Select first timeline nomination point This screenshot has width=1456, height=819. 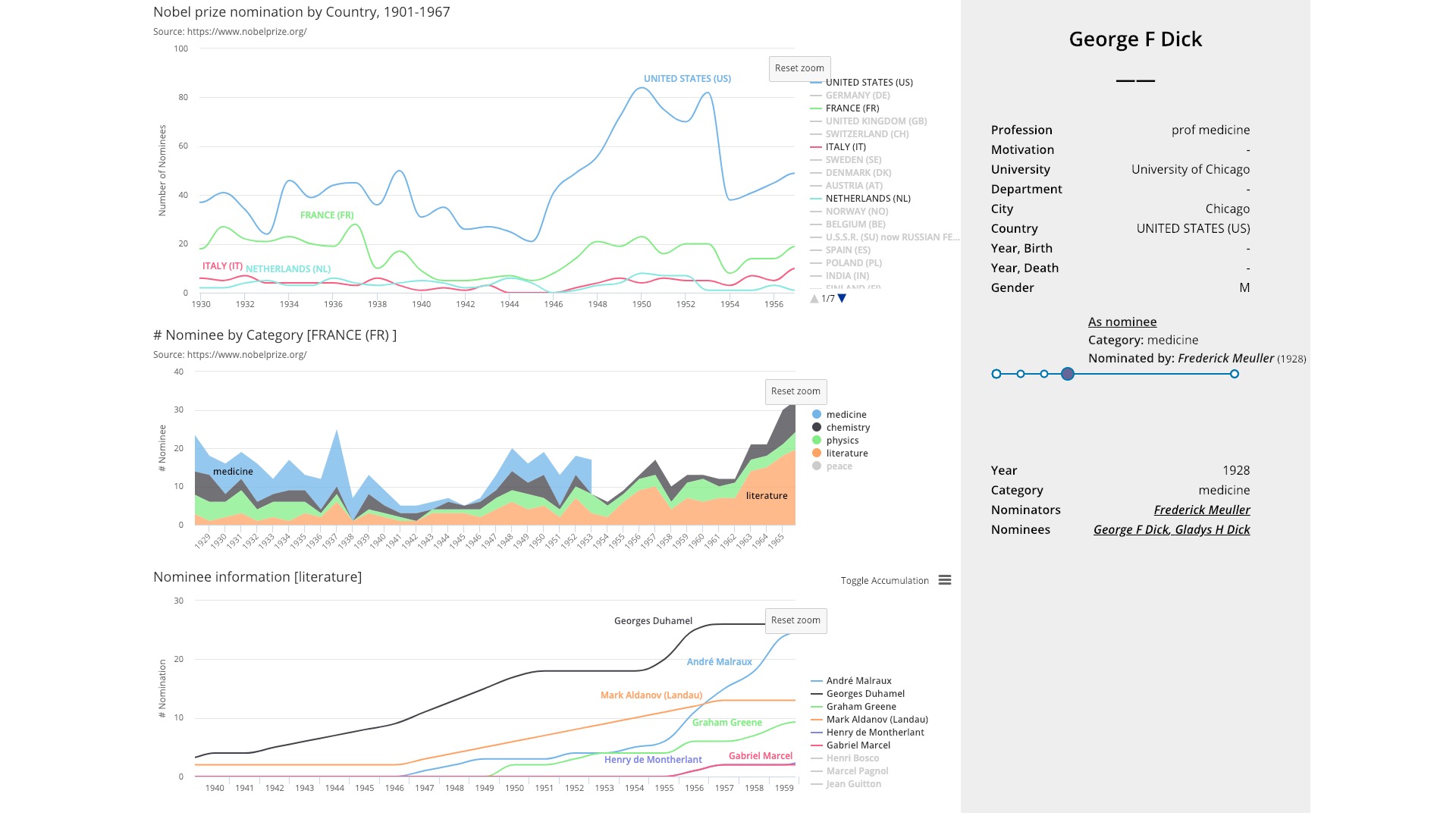tap(996, 374)
